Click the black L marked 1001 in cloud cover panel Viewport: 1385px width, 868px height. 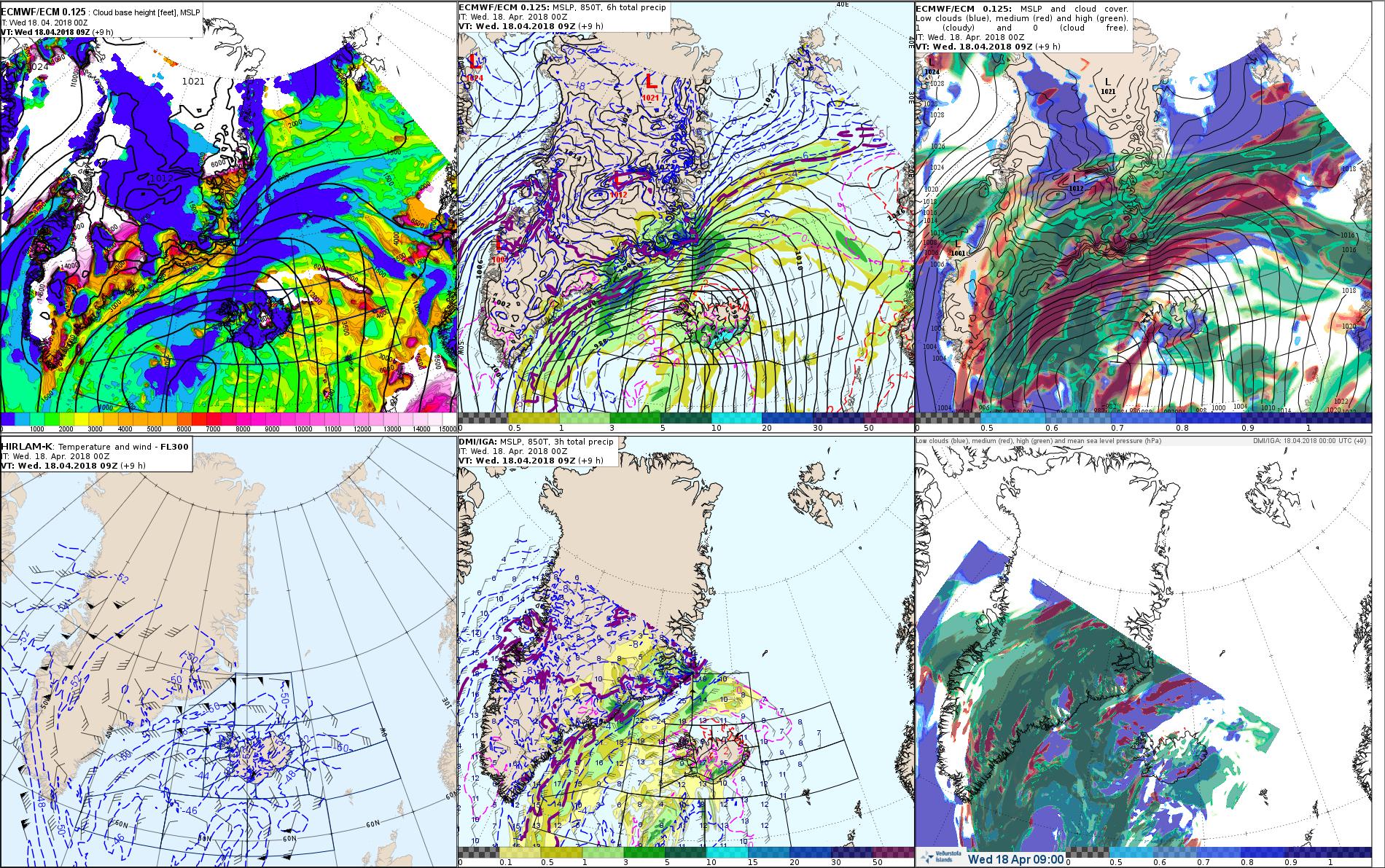pyautogui.click(x=957, y=244)
